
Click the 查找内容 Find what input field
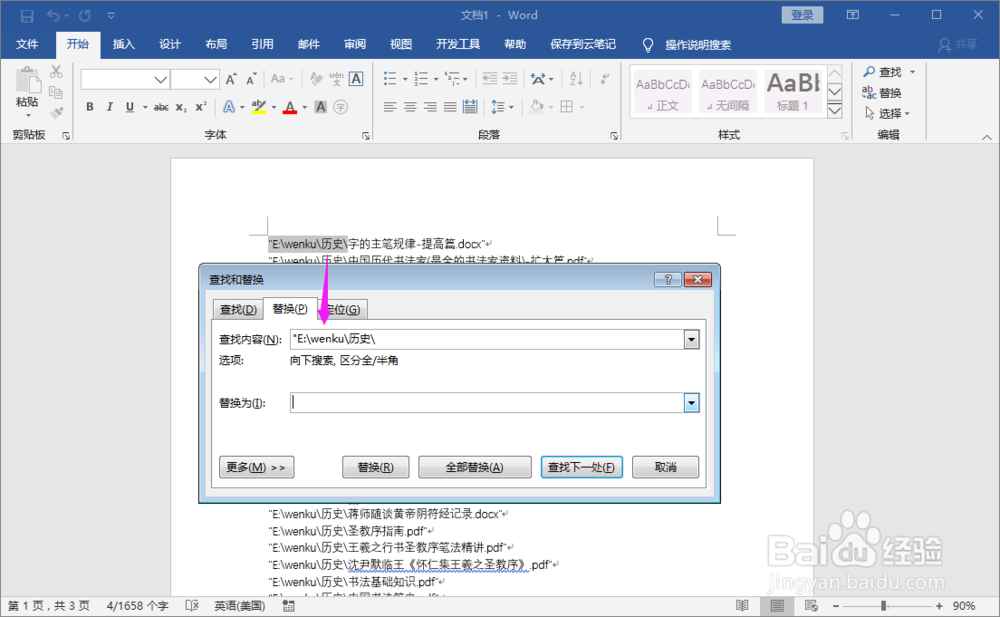point(487,339)
